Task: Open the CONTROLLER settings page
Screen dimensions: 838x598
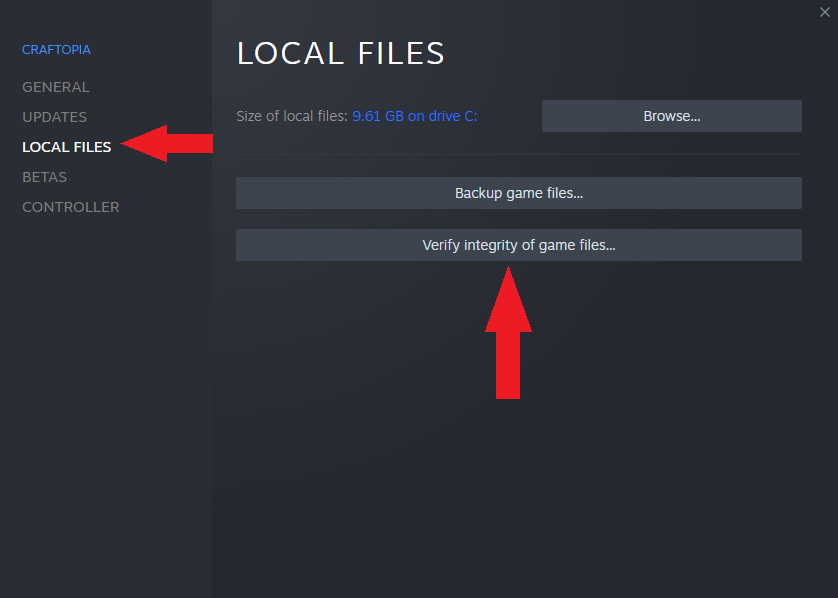Action: point(71,207)
